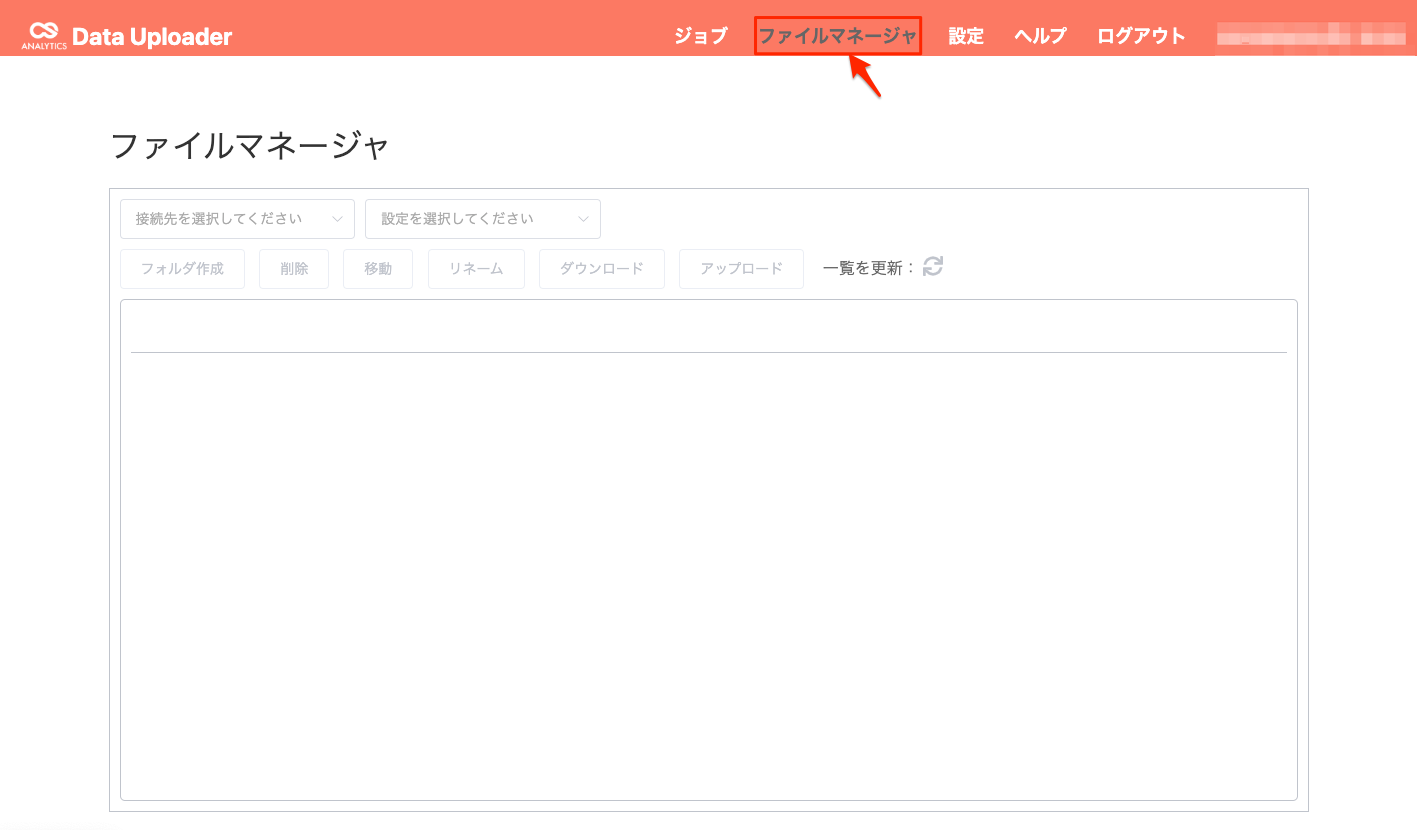Click the refresh icon to update the list
1417x830 pixels.
(x=932, y=268)
